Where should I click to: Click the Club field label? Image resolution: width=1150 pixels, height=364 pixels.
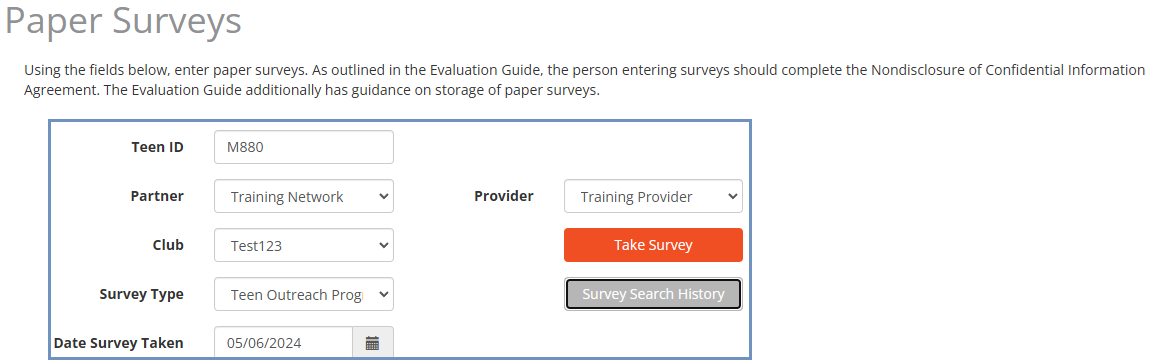pos(168,245)
